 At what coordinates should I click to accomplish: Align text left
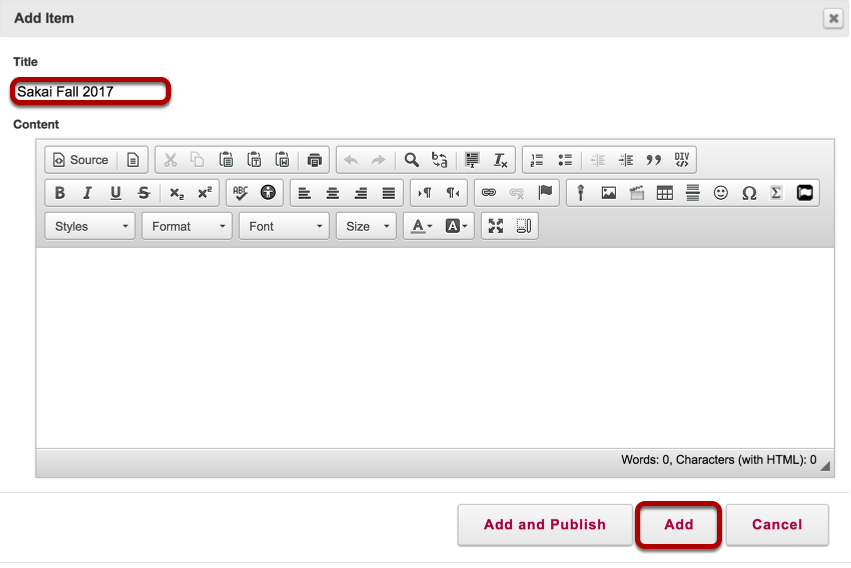pyautogui.click(x=304, y=193)
